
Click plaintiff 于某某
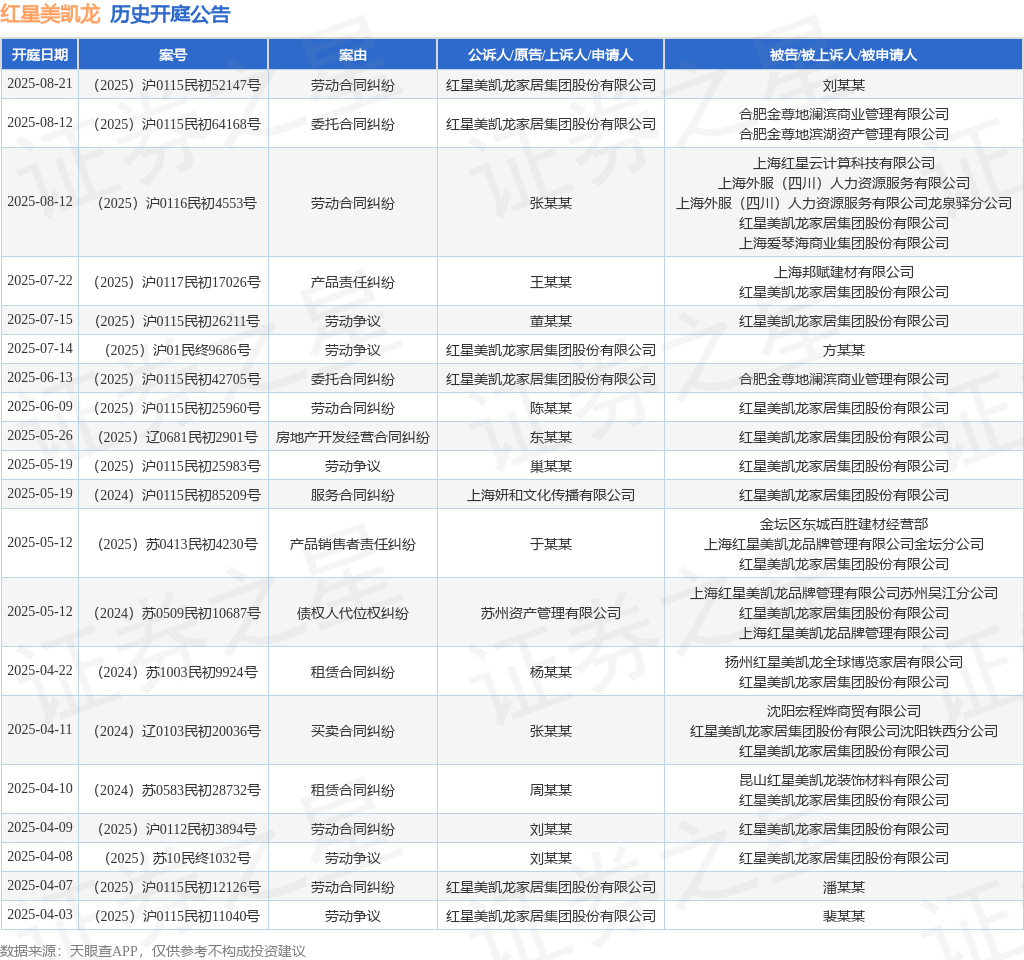point(551,544)
